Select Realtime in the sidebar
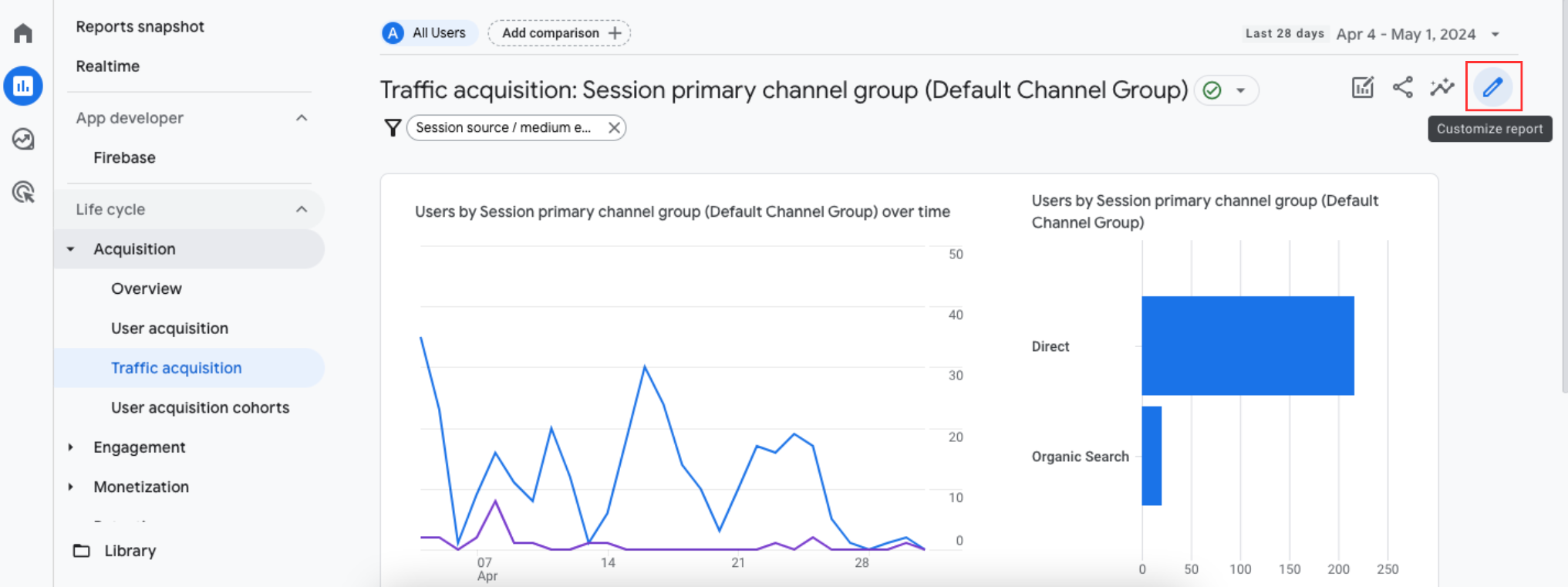1568x587 pixels. click(x=108, y=66)
